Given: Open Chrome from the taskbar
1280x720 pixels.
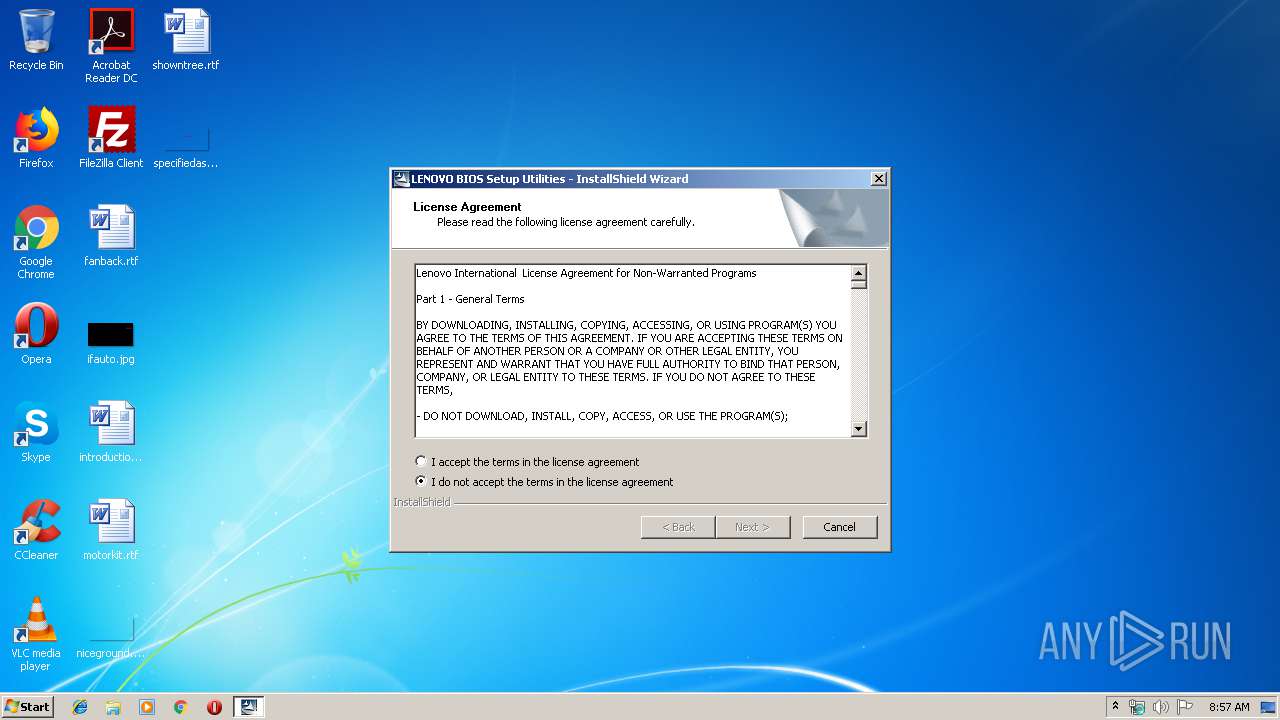Looking at the screenshot, I should tap(180, 707).
